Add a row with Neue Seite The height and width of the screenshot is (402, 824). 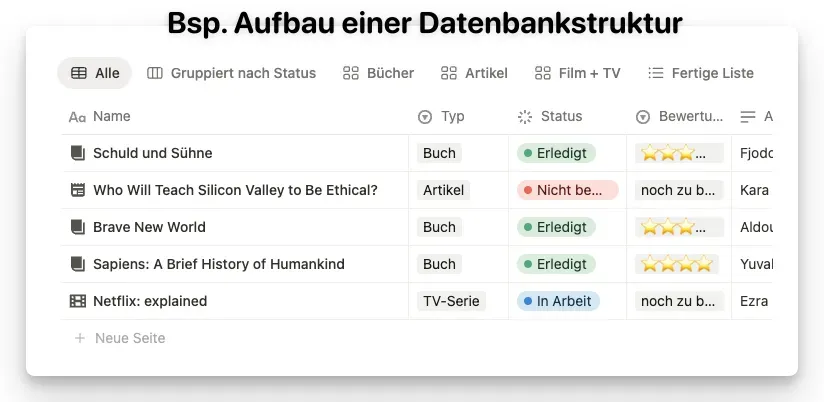[x=130, y=338]
